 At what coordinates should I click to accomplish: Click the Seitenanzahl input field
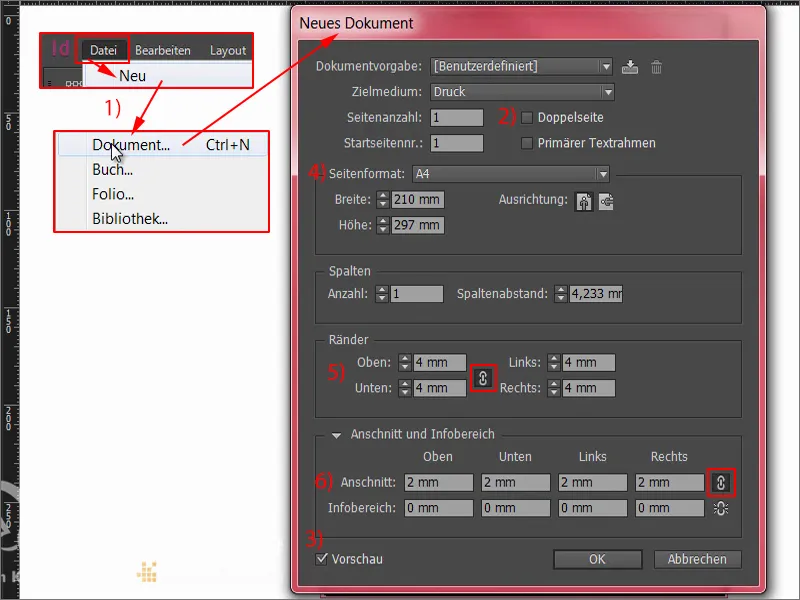coord(457,118)
